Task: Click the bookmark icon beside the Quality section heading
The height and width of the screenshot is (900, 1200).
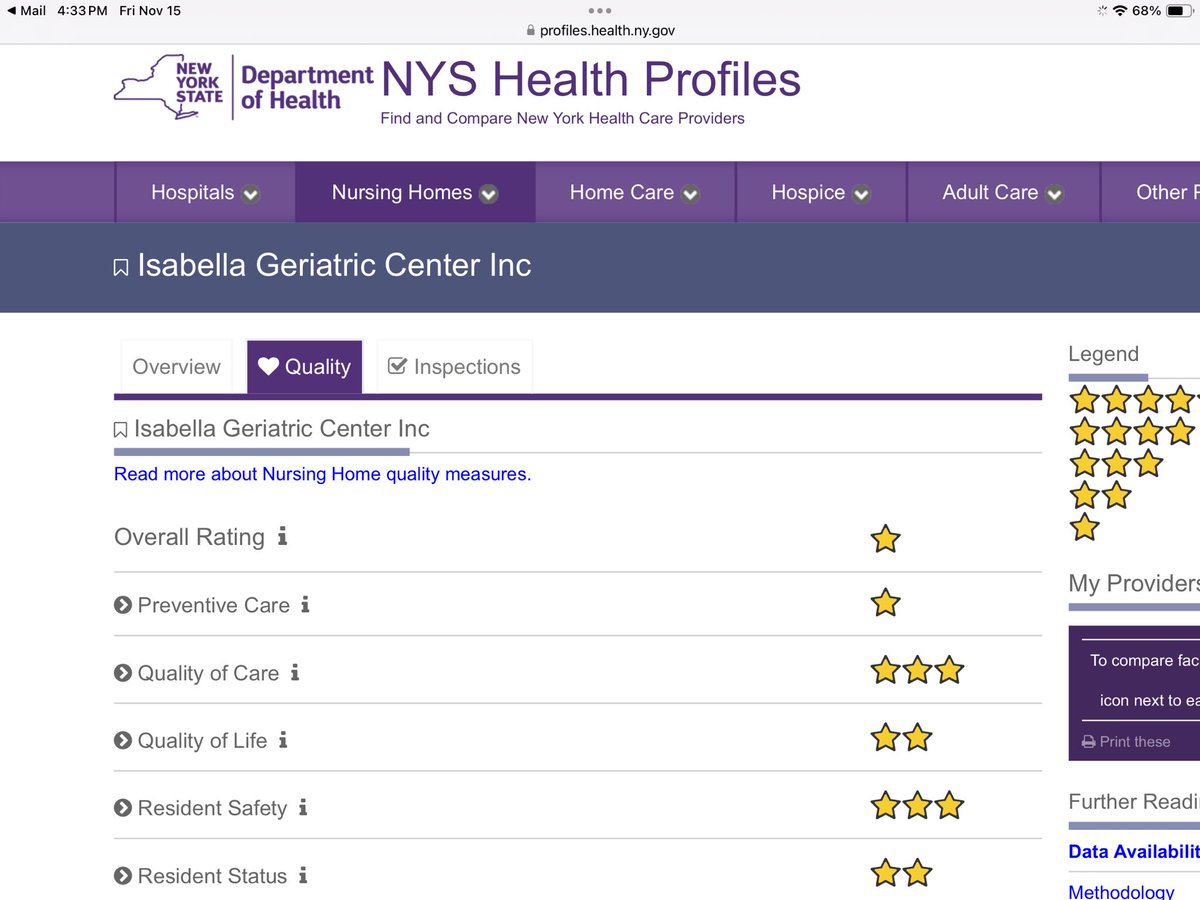Action: coord(120,430)
